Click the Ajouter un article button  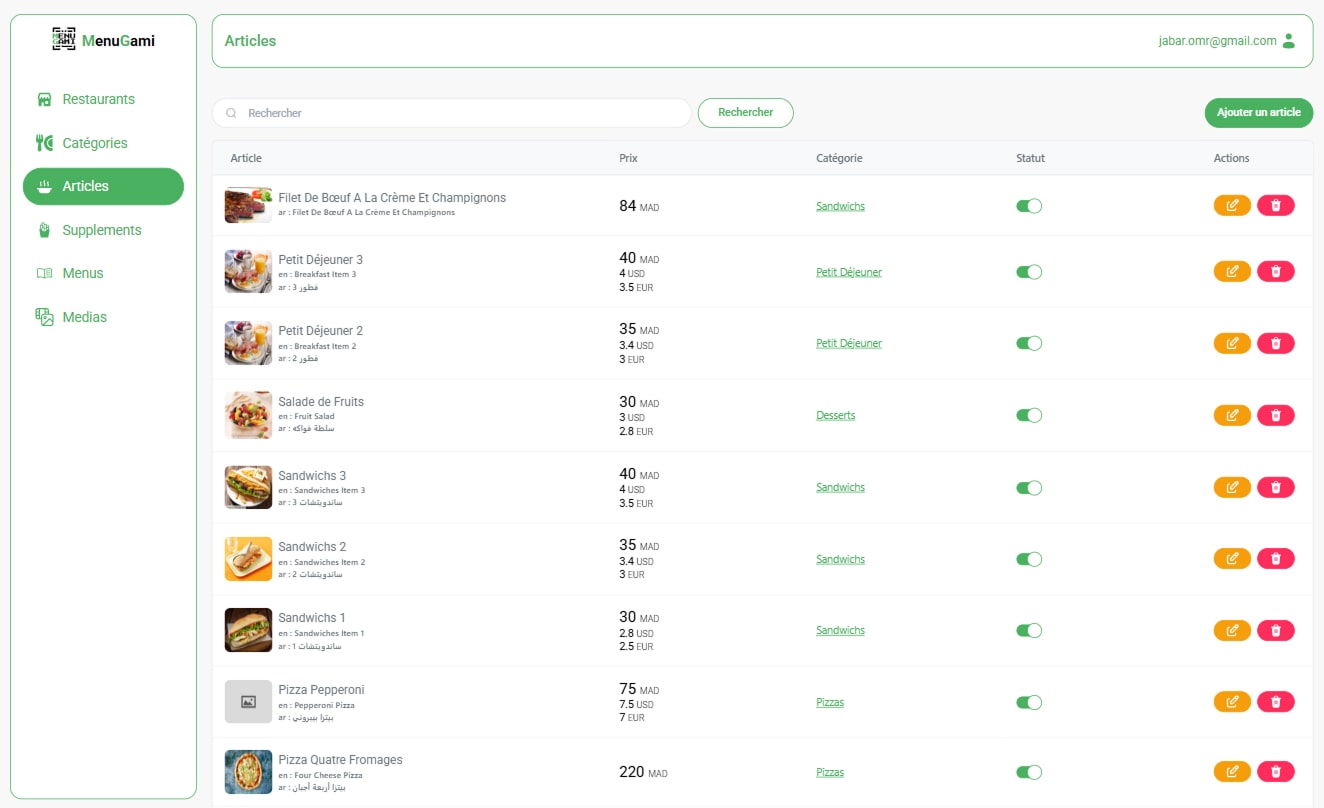coord(1258,112)
